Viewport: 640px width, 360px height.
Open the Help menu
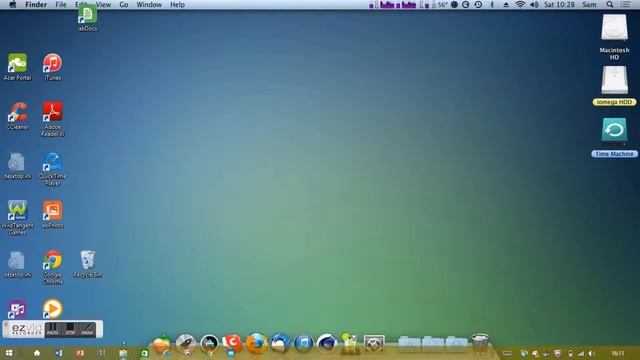coord(177,4)
